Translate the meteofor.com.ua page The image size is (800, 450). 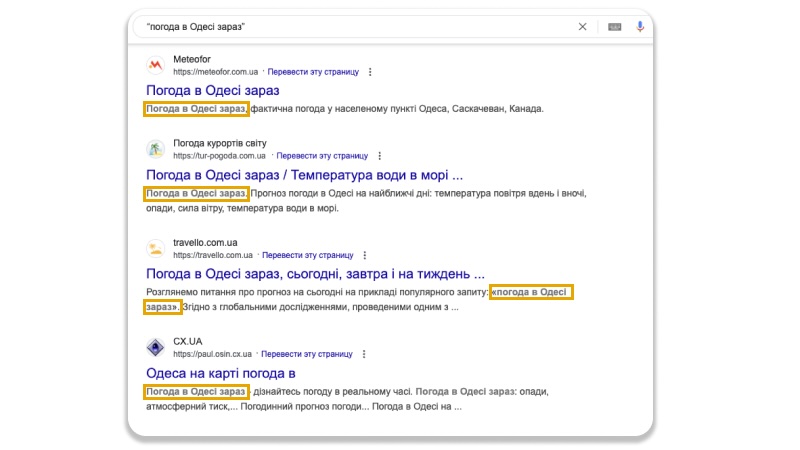[313, 72]
